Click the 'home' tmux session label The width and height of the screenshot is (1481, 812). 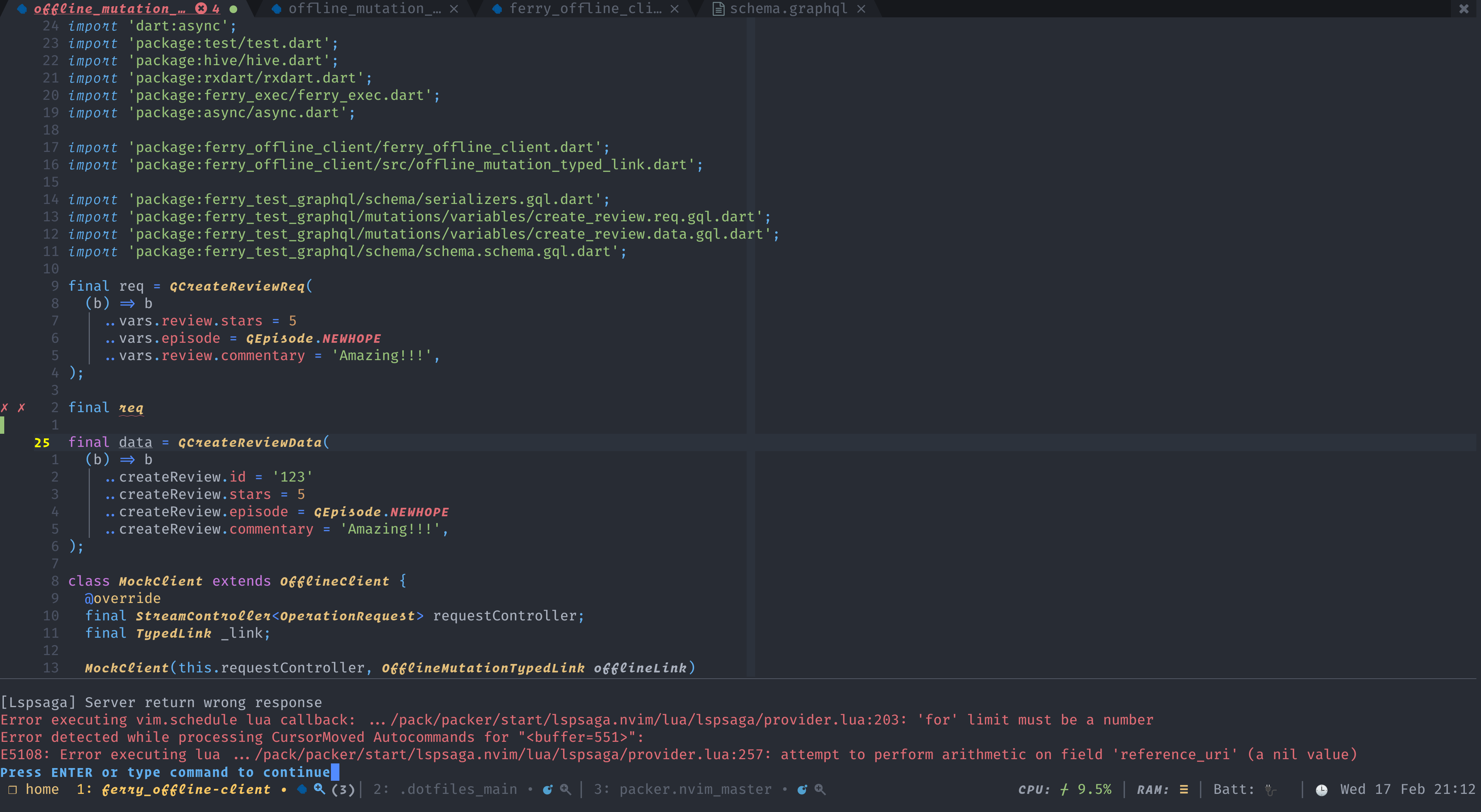[42, 790]
